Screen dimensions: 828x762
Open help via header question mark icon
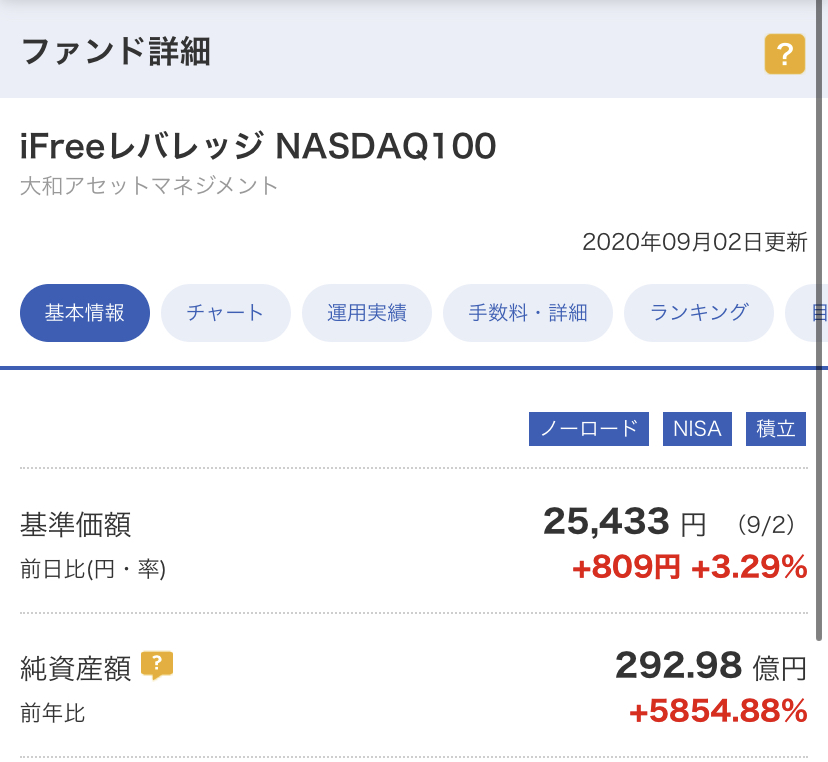784,54
